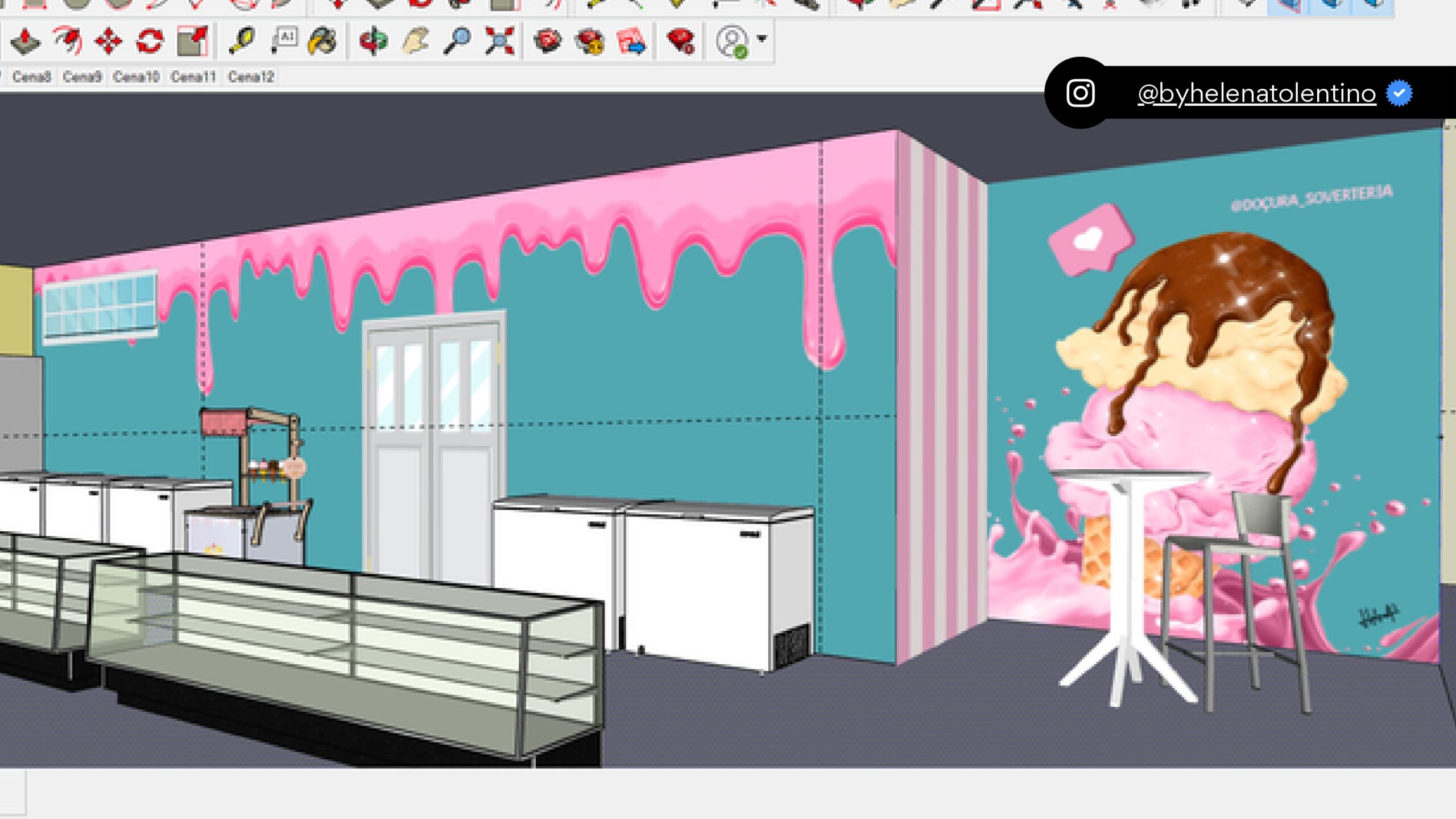Open the @byhelenatolentino Instagram link
The image size is (1456, 819).
click(x=1256, y=94)
